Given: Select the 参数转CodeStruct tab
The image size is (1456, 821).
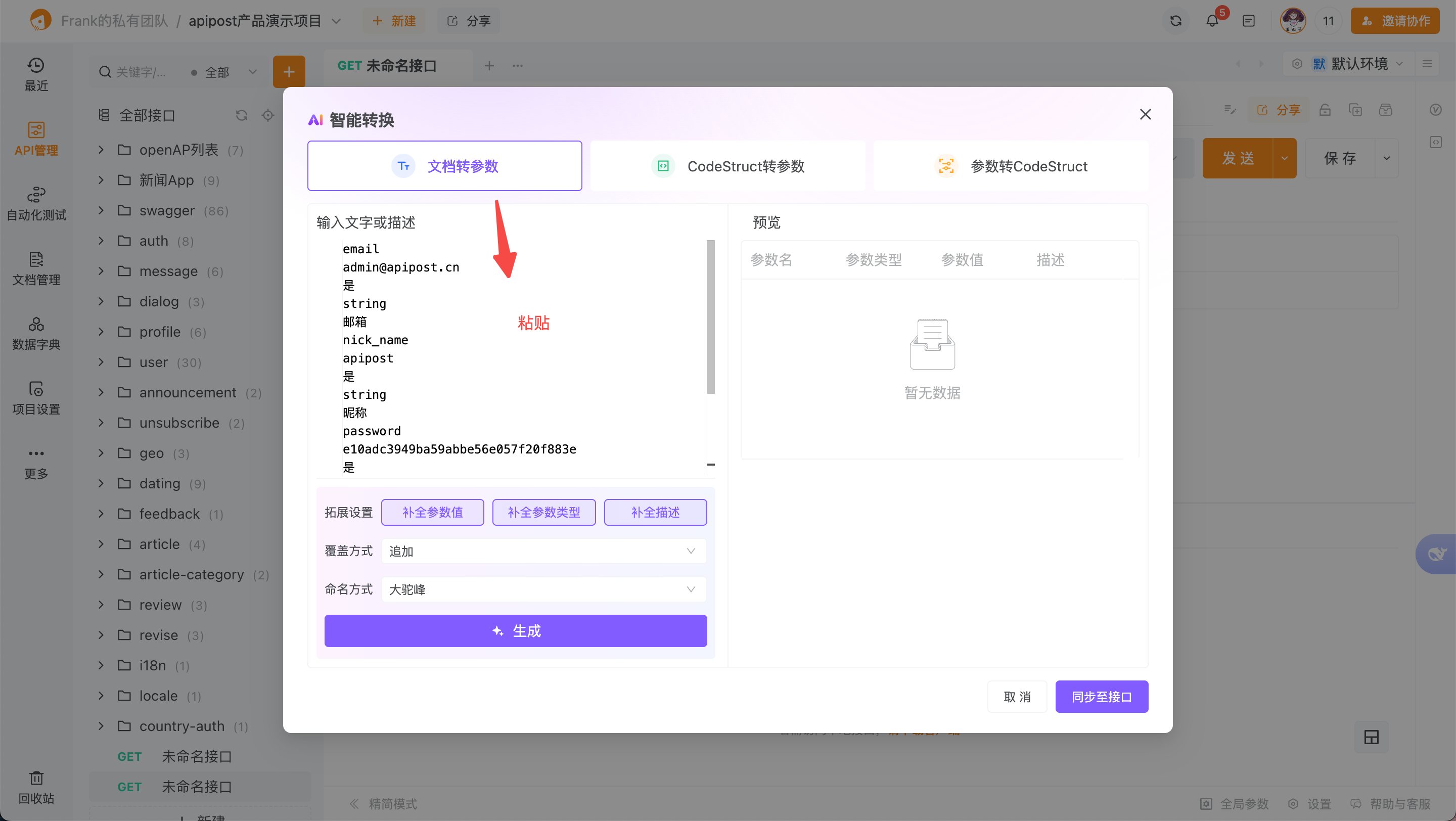Looking at the screenshot, I should [x=1011, y=165].
